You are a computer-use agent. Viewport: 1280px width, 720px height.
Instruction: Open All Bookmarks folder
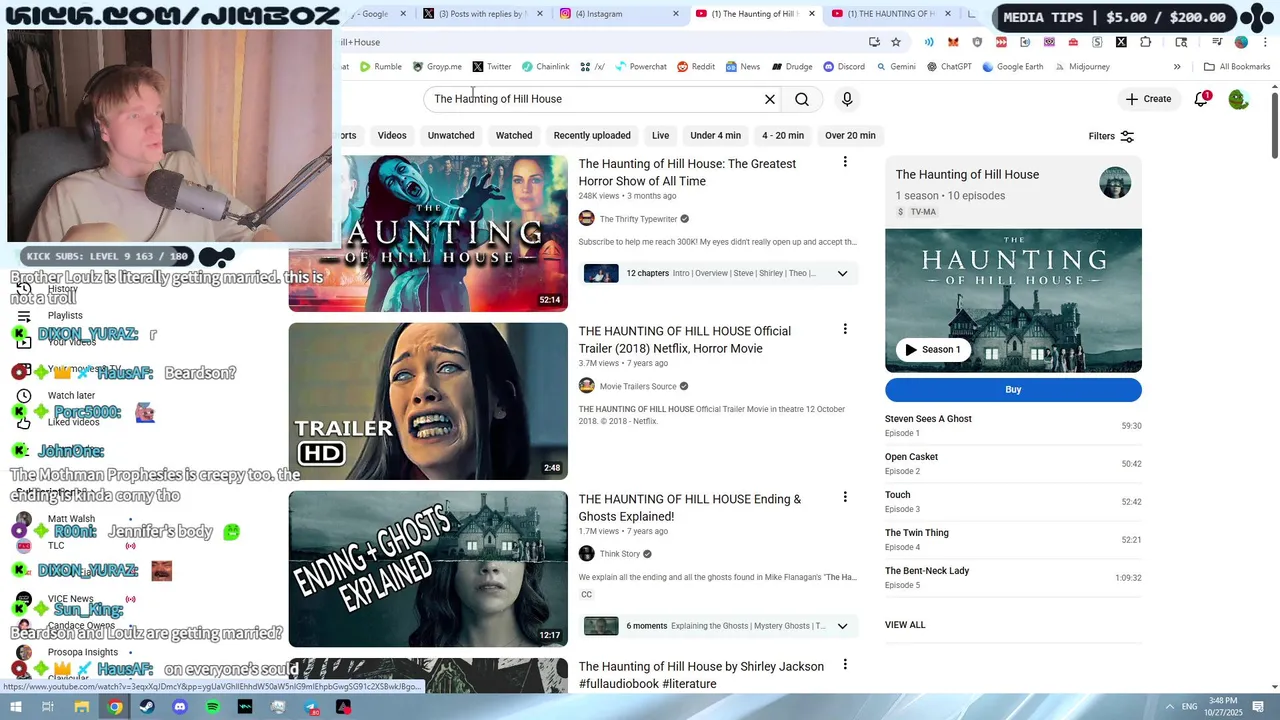click(1237, 67)
